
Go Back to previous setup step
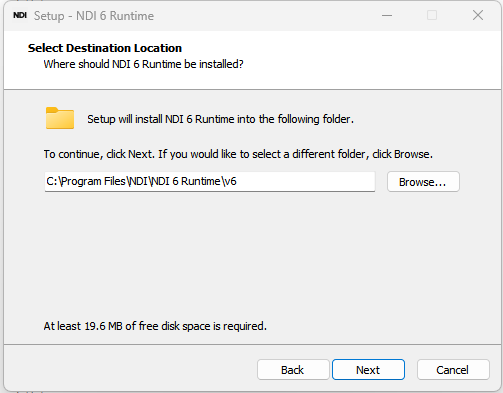[293, 370]
